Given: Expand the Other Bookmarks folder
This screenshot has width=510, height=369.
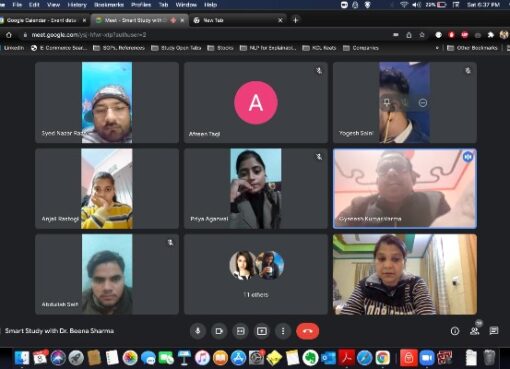Looking at the screenshot, I should 472,48.
